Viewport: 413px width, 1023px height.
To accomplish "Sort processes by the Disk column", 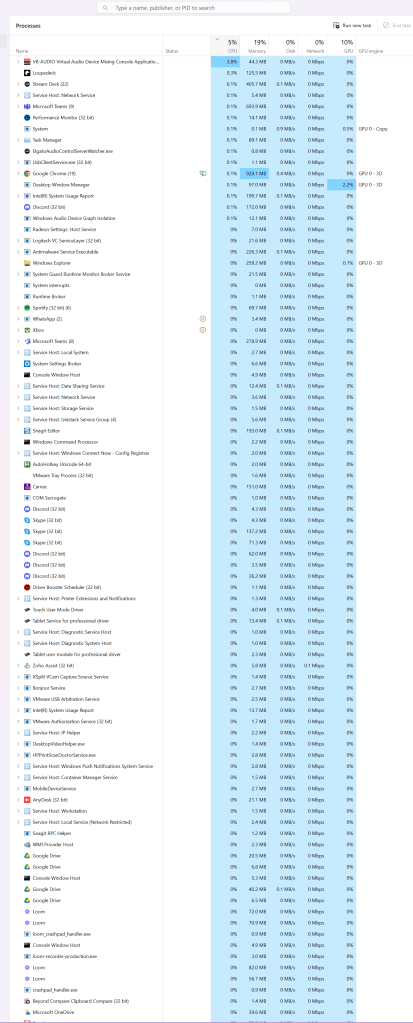I will pos(283,45).
